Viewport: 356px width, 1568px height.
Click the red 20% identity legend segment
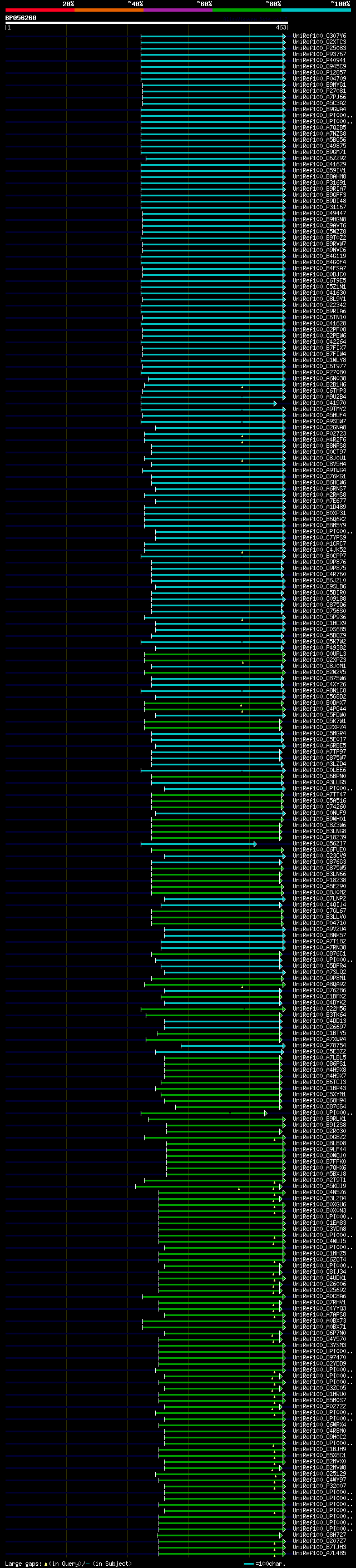point(39,11)
